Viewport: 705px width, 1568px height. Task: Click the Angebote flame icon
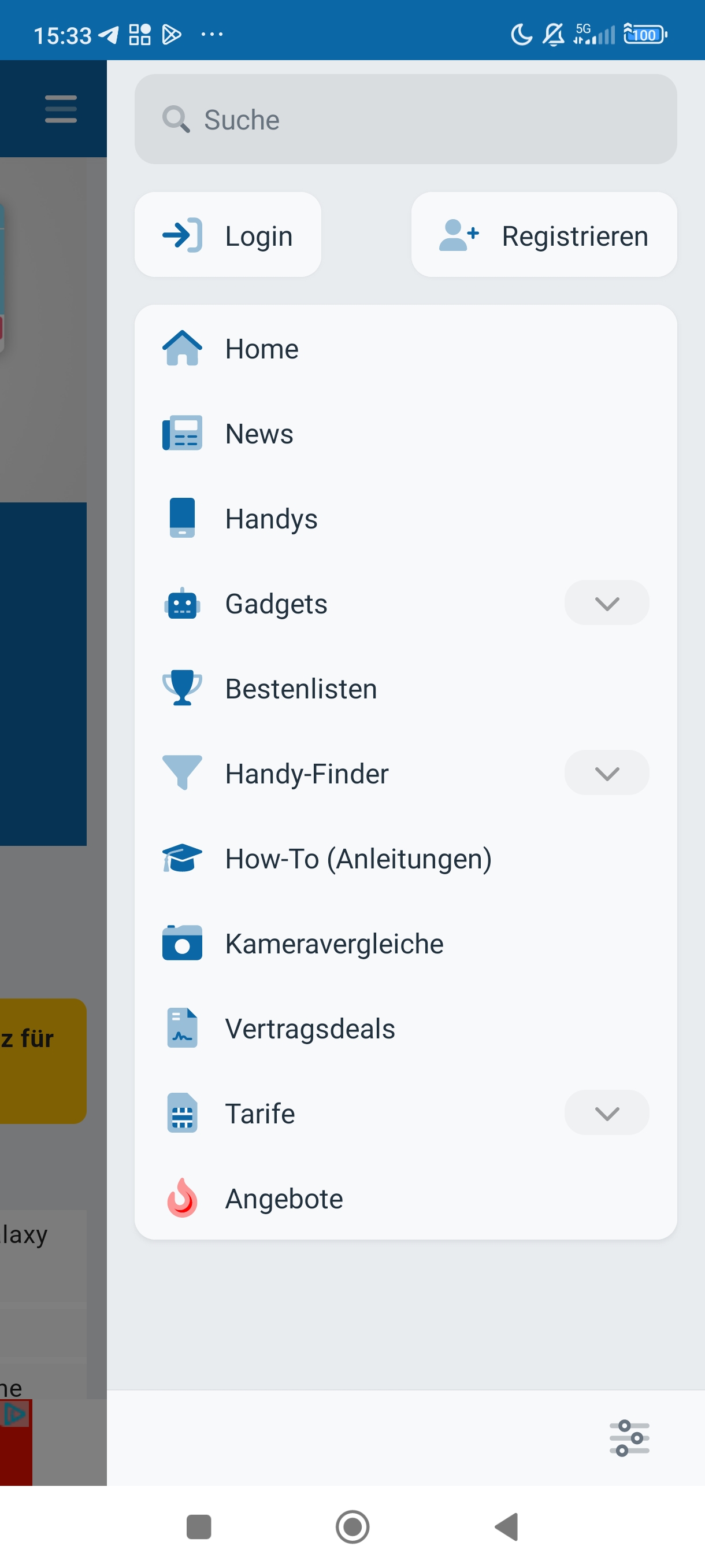182,1198
